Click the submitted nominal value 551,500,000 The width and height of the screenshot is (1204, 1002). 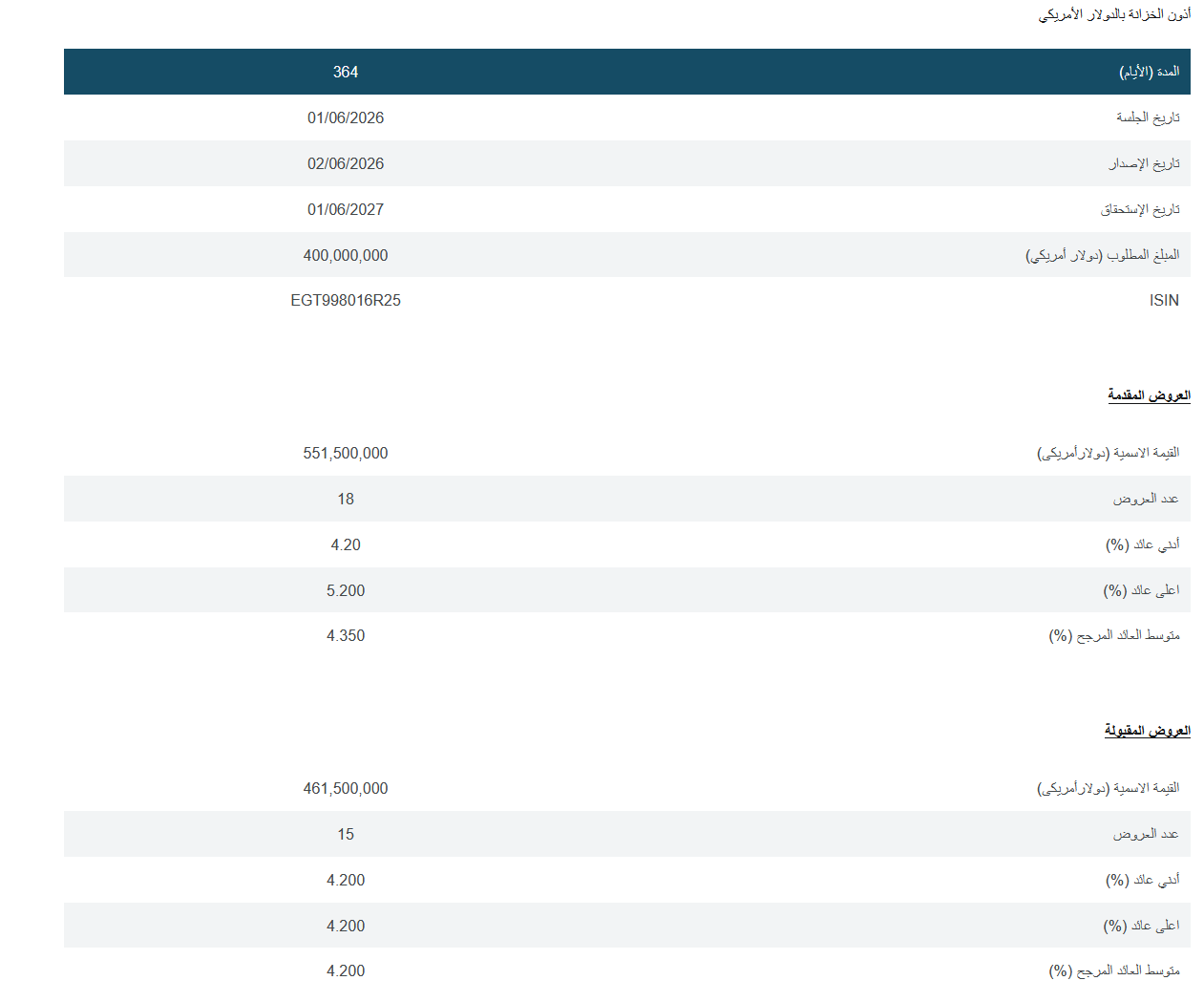tap(346, 453)
